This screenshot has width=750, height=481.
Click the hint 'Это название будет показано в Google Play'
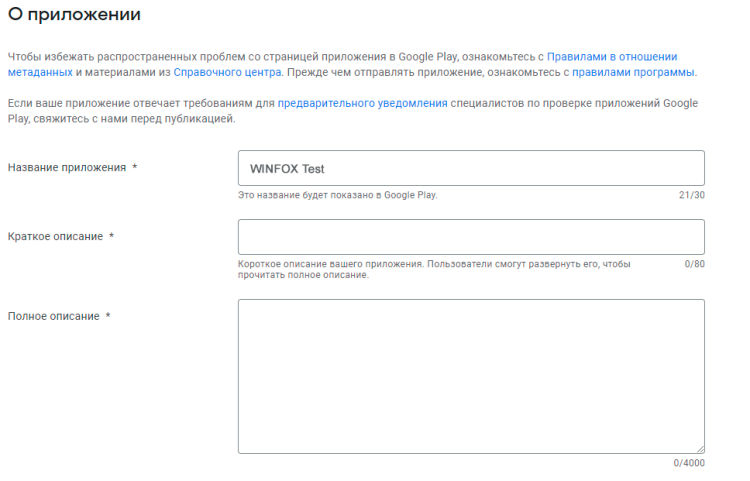338,195
